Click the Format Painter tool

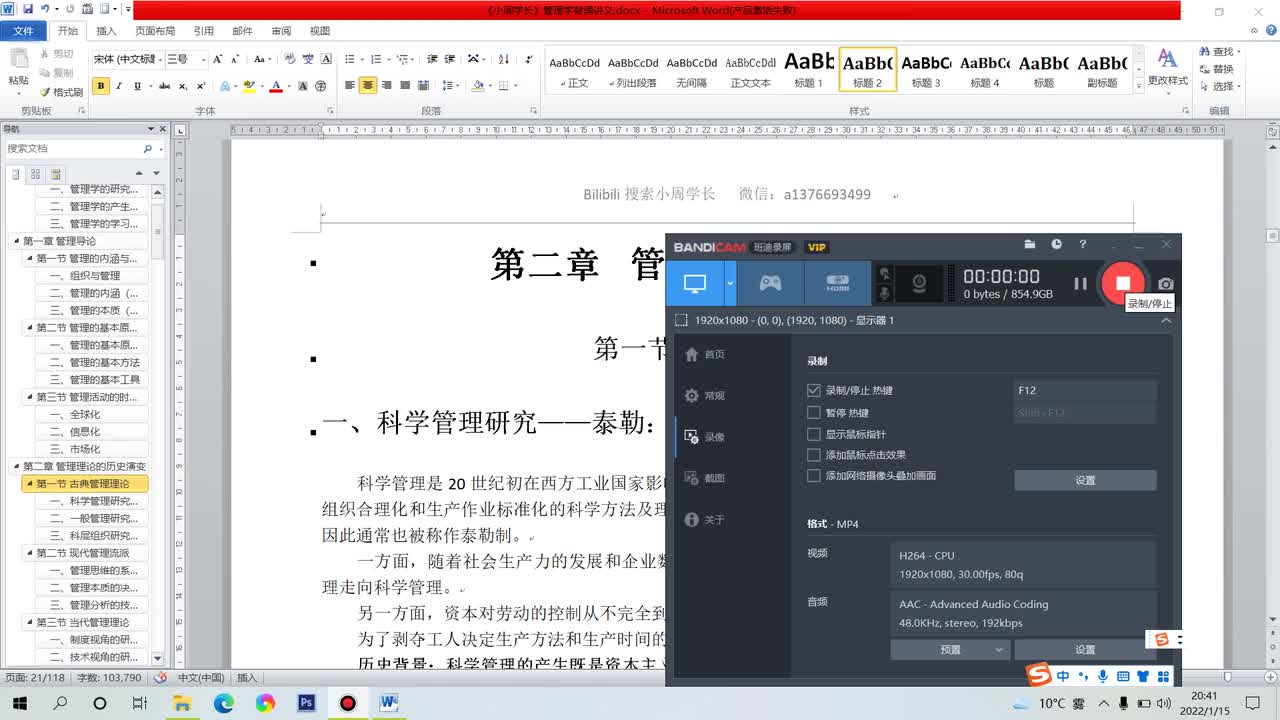coord(62,92)
